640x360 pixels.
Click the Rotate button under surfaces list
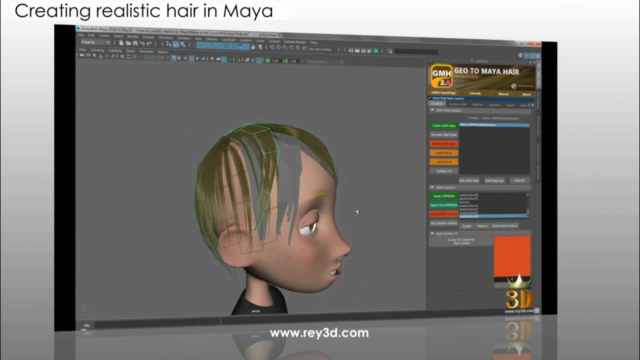coord(467,226)
